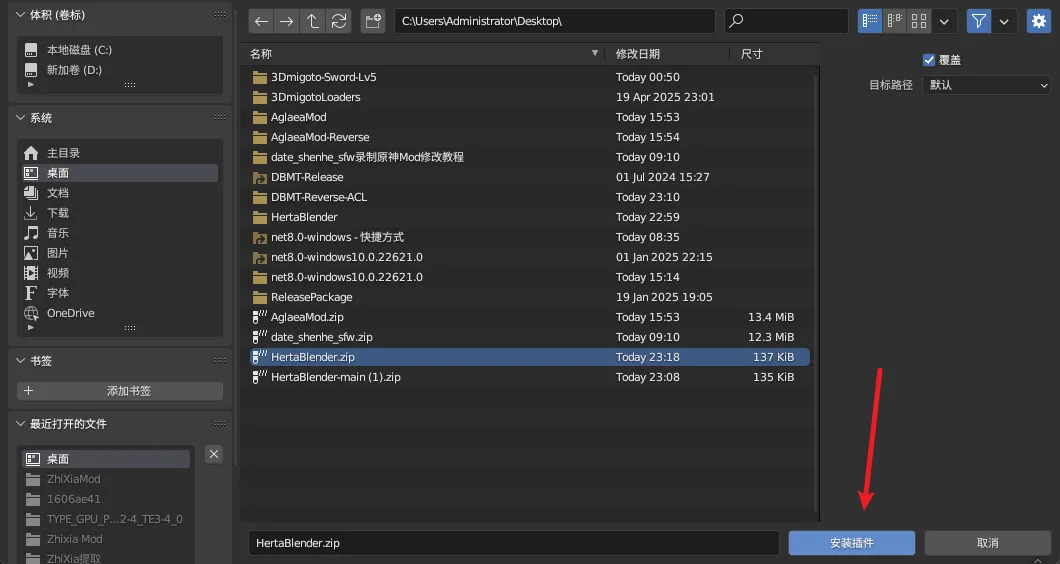Viewport: 1060px width, 564px height.
Task: Sort by 尺寸 column header
Action: [x=773, y=53]
